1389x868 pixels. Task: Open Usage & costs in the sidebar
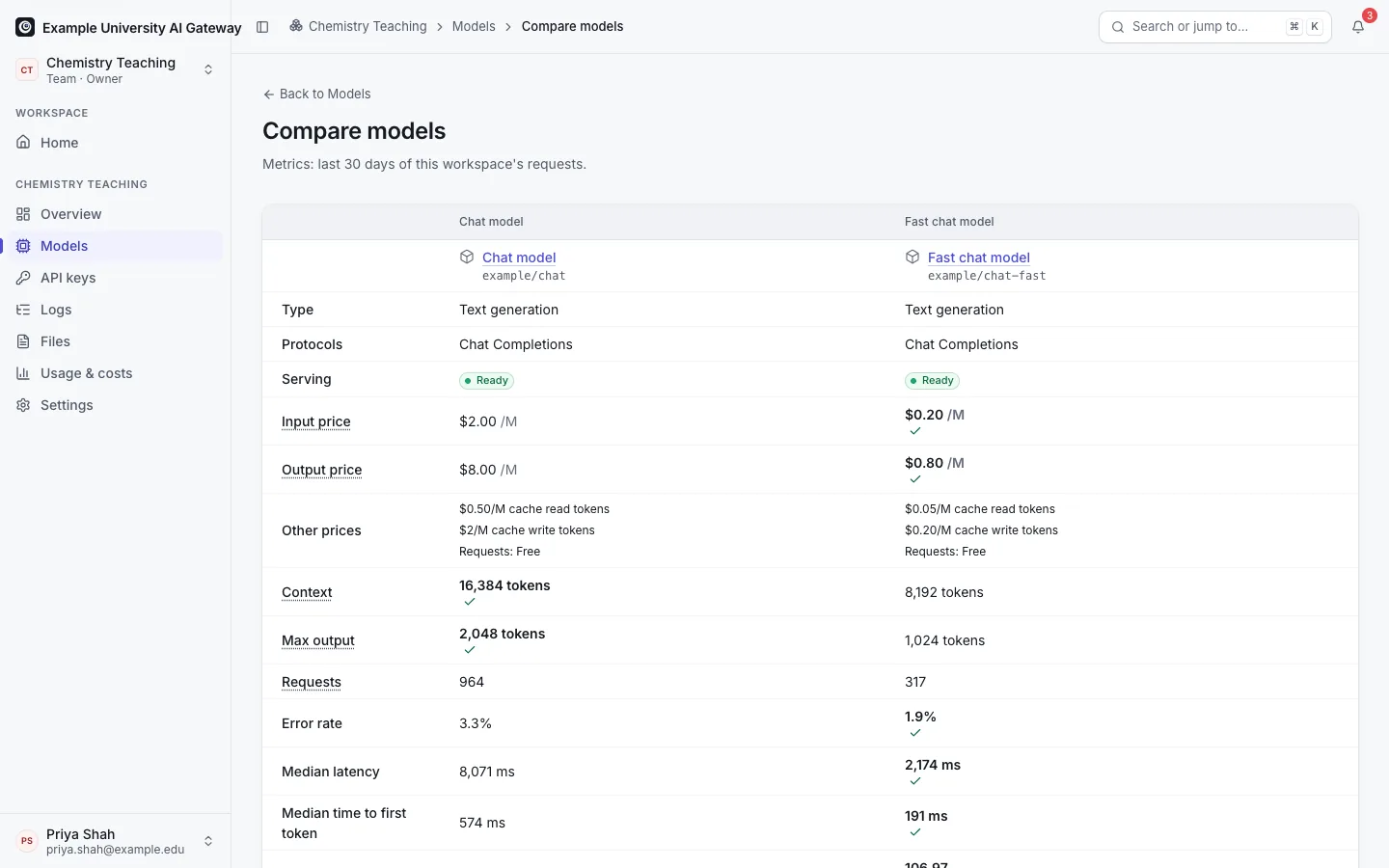pyautogui.click(x=116, y=373)
